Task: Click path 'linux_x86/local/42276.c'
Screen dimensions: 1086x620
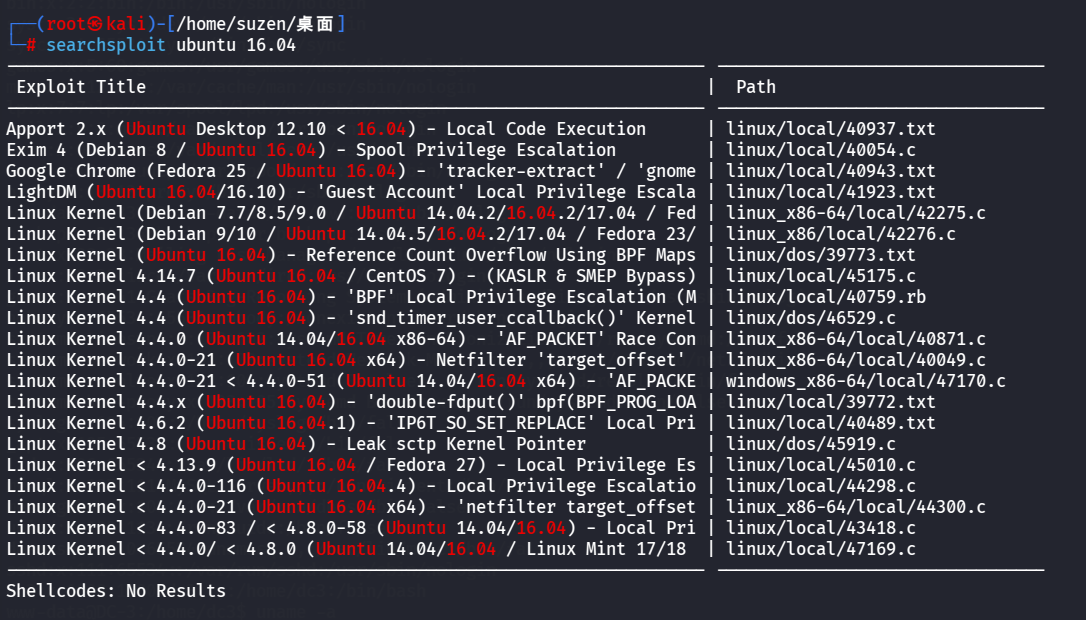Action: [x=841, y=234]
